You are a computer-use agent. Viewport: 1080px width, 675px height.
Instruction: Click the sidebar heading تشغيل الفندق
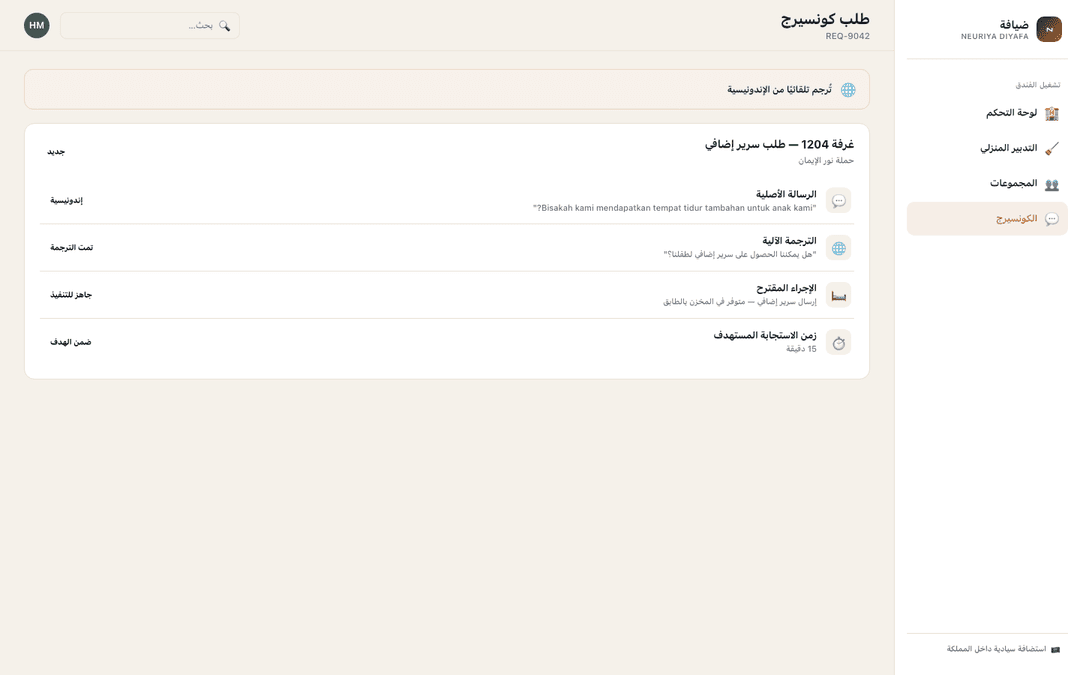click(1037, 85)
